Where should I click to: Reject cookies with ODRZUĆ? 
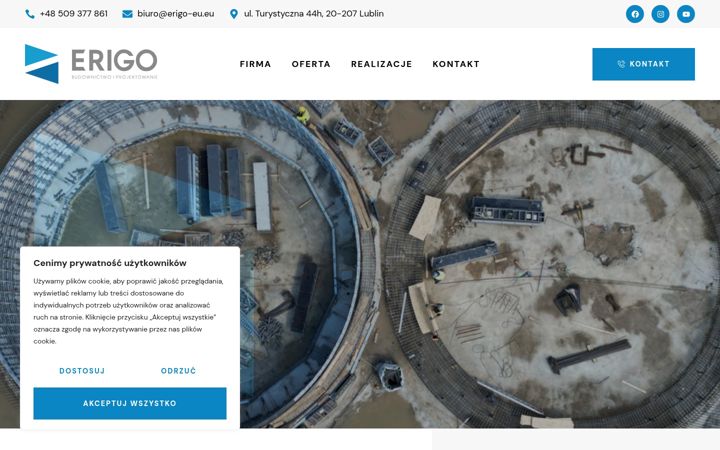click(x=178, y=371)
